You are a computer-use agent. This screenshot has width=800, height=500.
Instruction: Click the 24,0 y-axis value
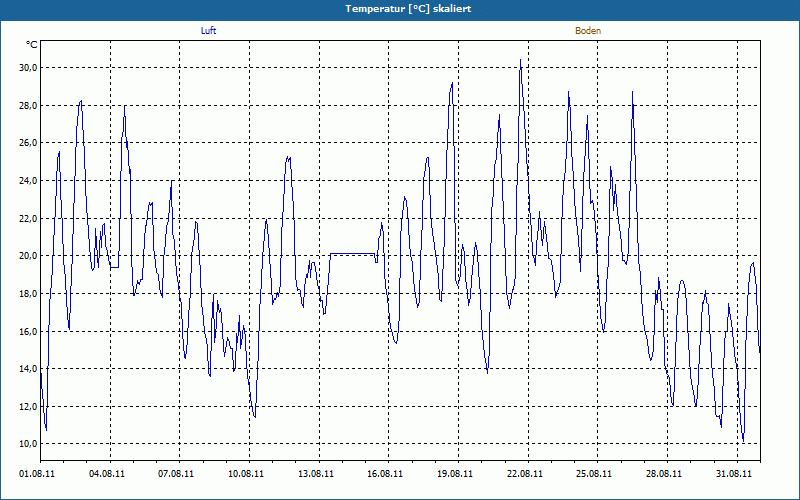pos(29,181)
